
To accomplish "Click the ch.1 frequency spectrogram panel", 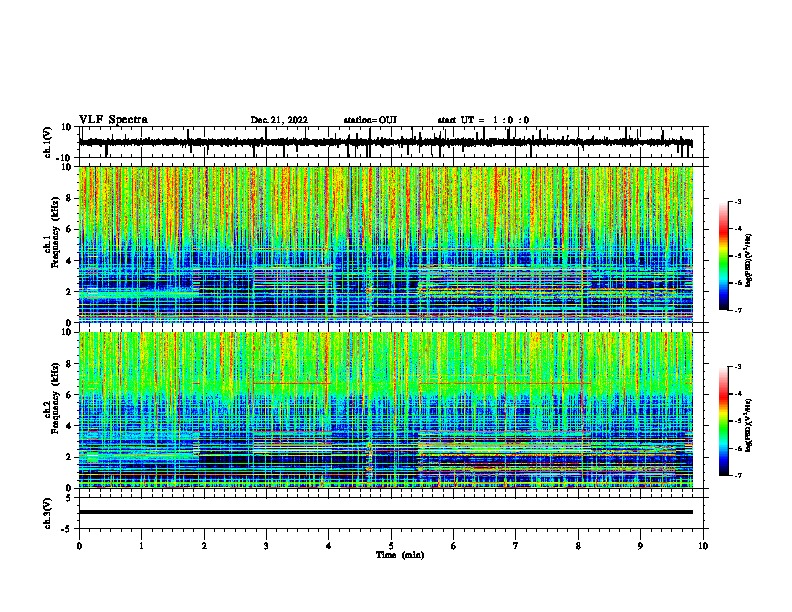I will [x=386, y=244].
